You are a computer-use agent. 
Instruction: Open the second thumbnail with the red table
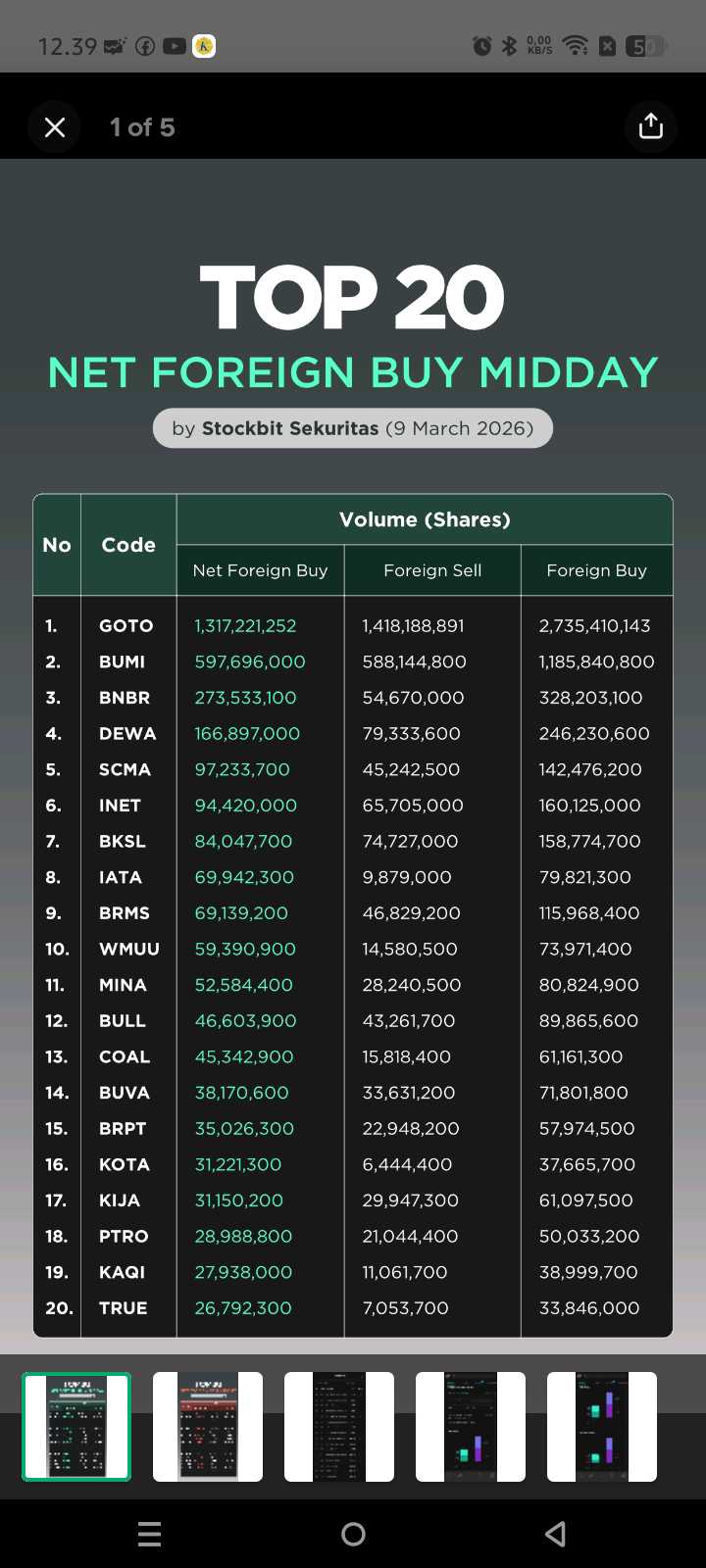(208, 1426)
